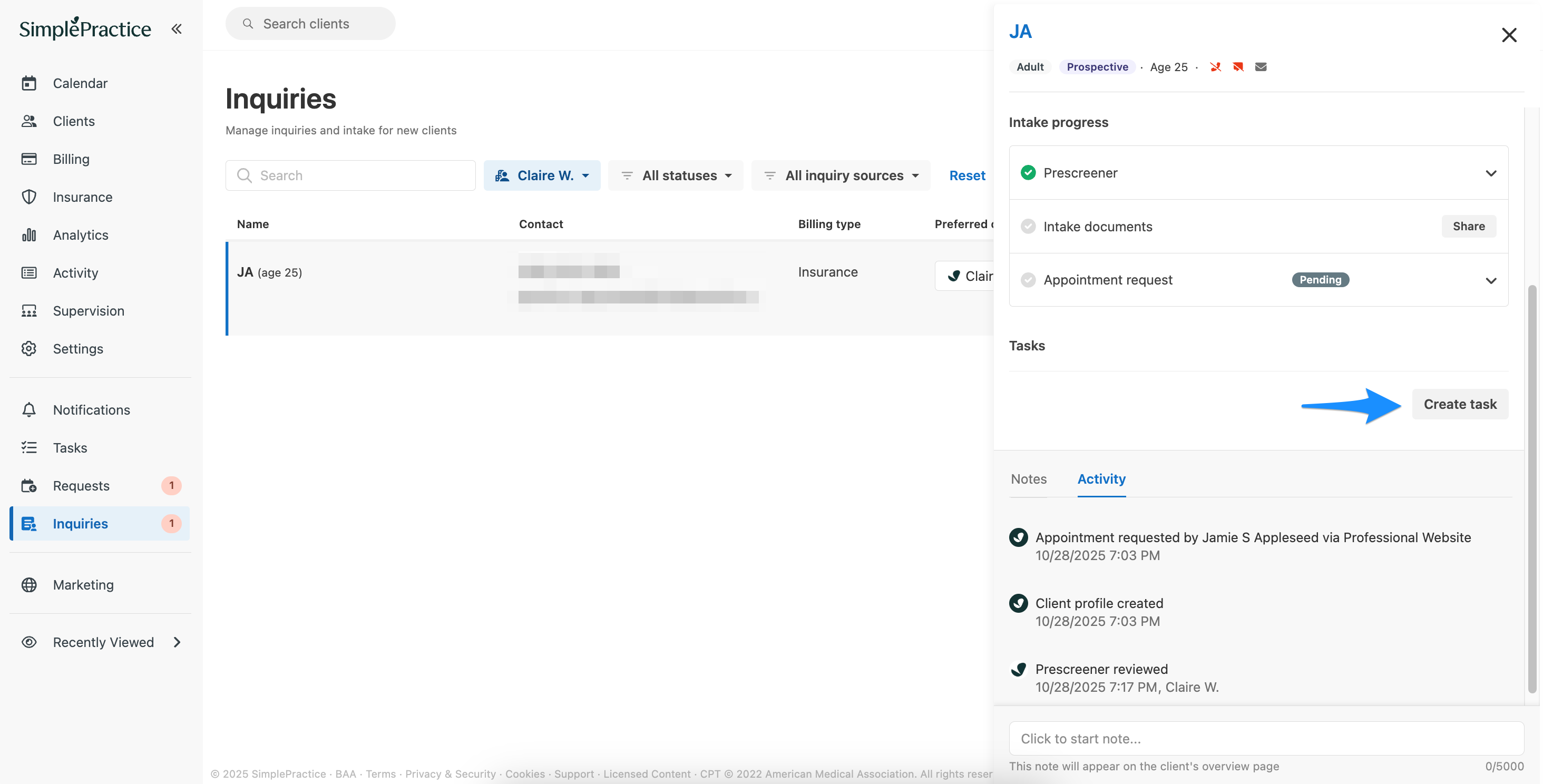Expand the Prescreener section chevron
Image resolution: width=1543 pixels, height=784 pixels.
[1490, 173]
